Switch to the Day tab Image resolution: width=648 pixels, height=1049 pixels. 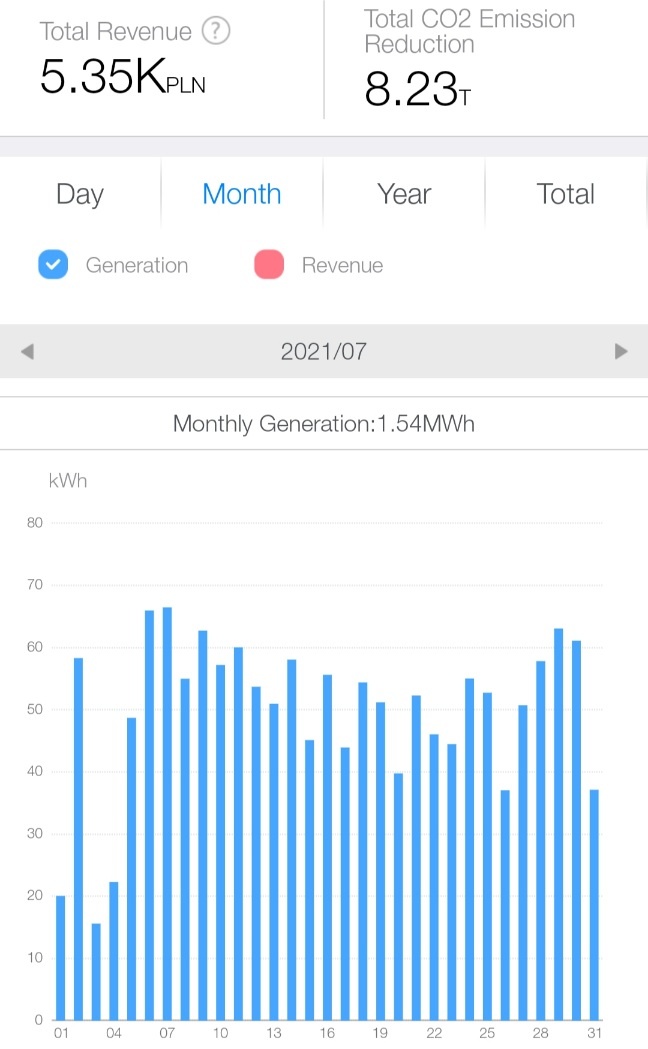coord(80,194)
